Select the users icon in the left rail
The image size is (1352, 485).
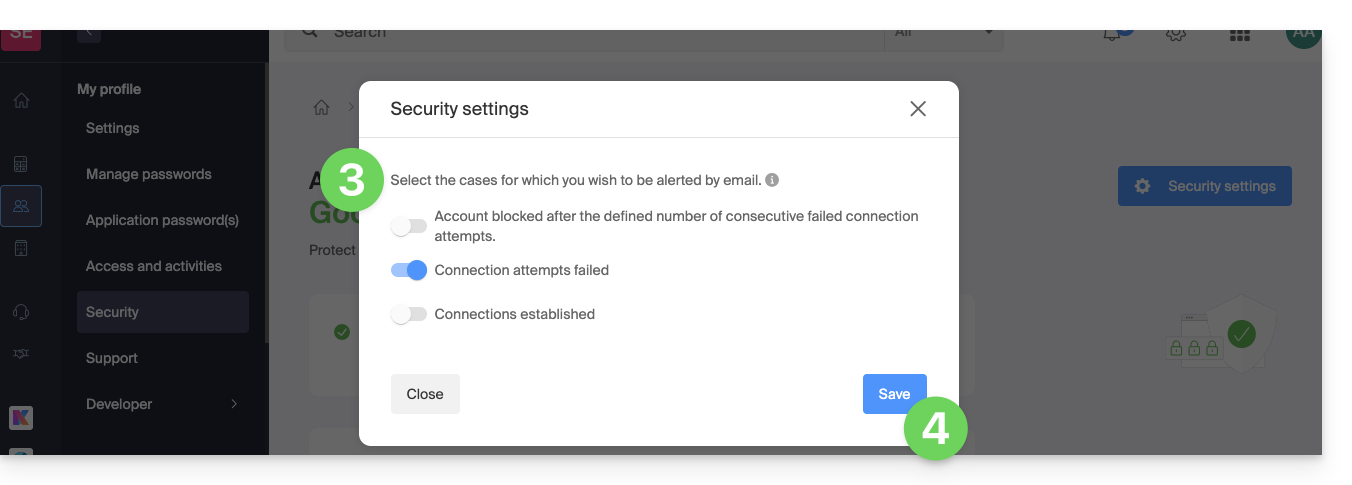(x=21, y=206)
